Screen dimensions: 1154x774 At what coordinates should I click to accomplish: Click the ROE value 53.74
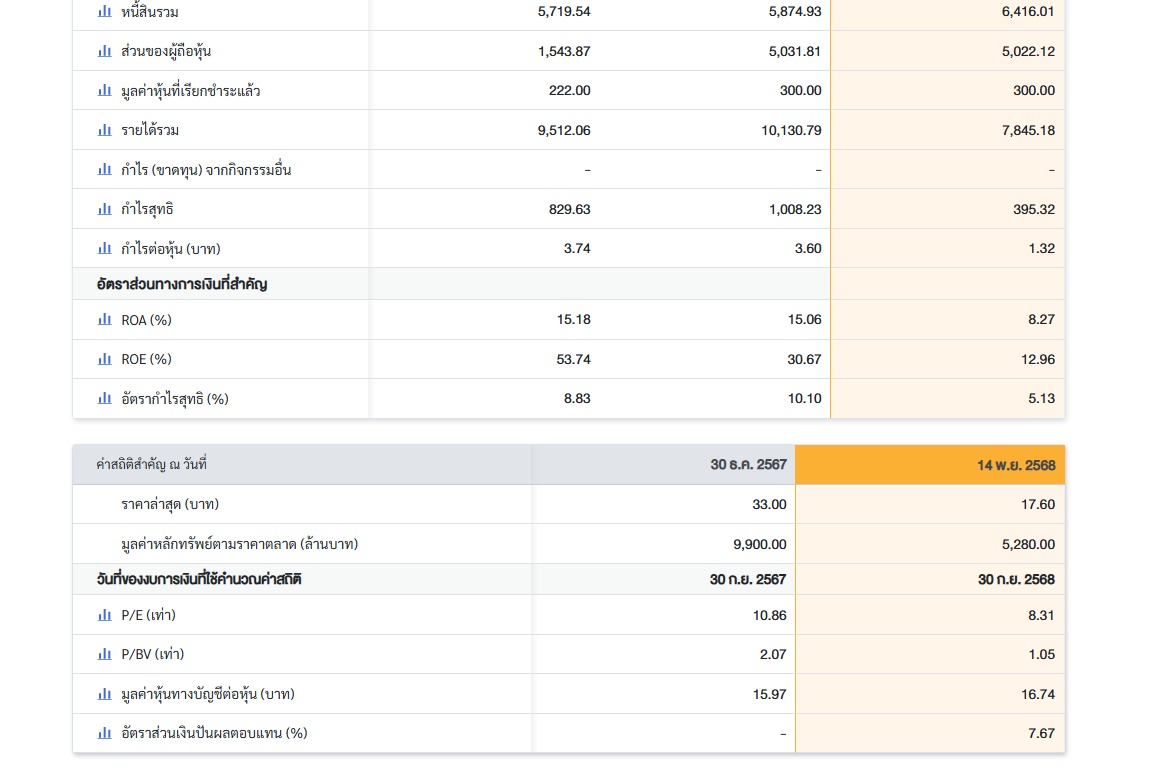[x=573, y=359]
